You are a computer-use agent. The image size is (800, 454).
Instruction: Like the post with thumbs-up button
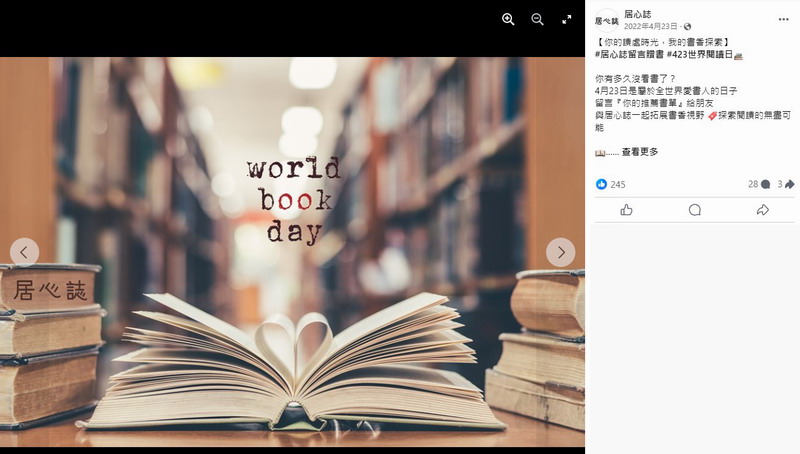coord(627,210)
